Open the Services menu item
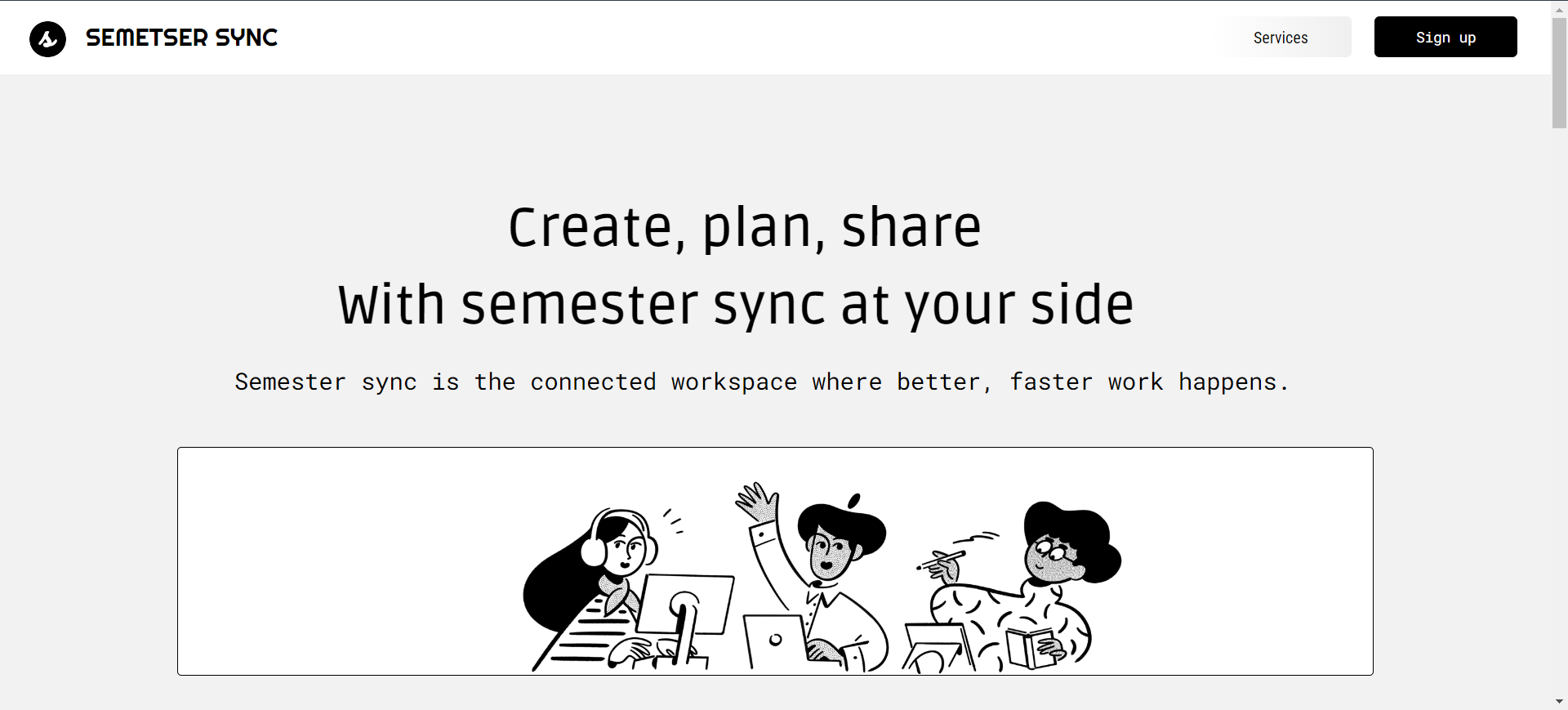 1281,38
